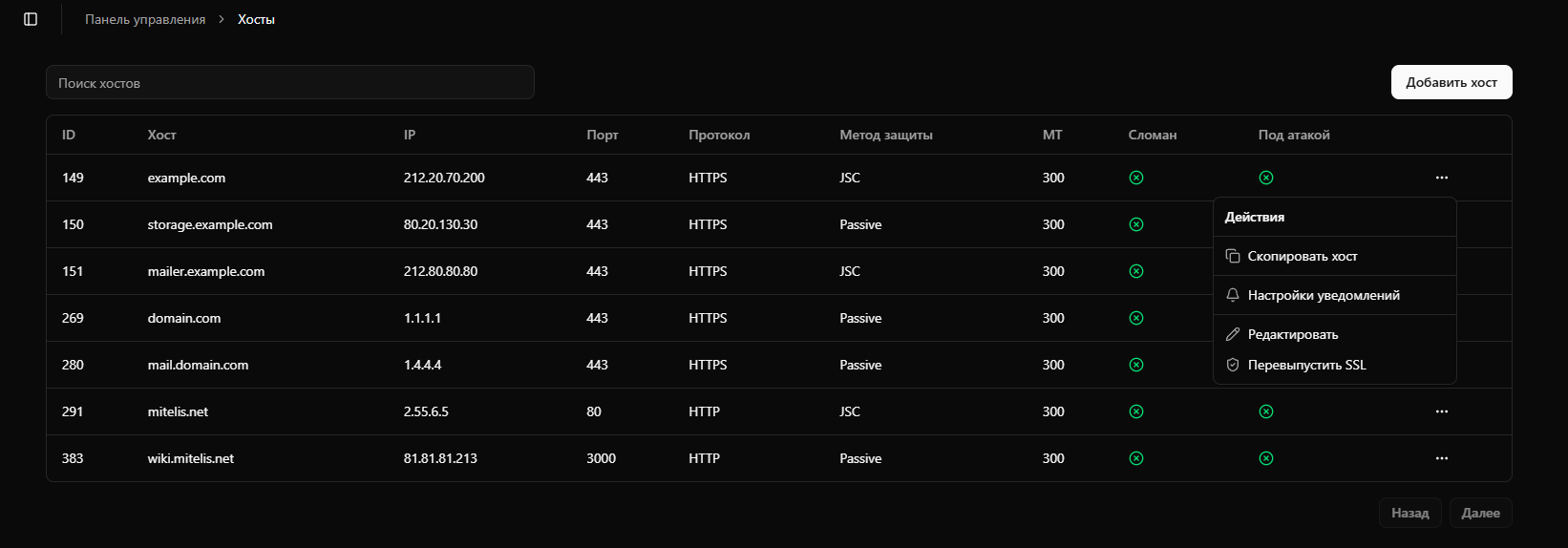Click broken status icon for domain.com
The width and height of the screenshot is (1568, 548).
coord(1136,318)
